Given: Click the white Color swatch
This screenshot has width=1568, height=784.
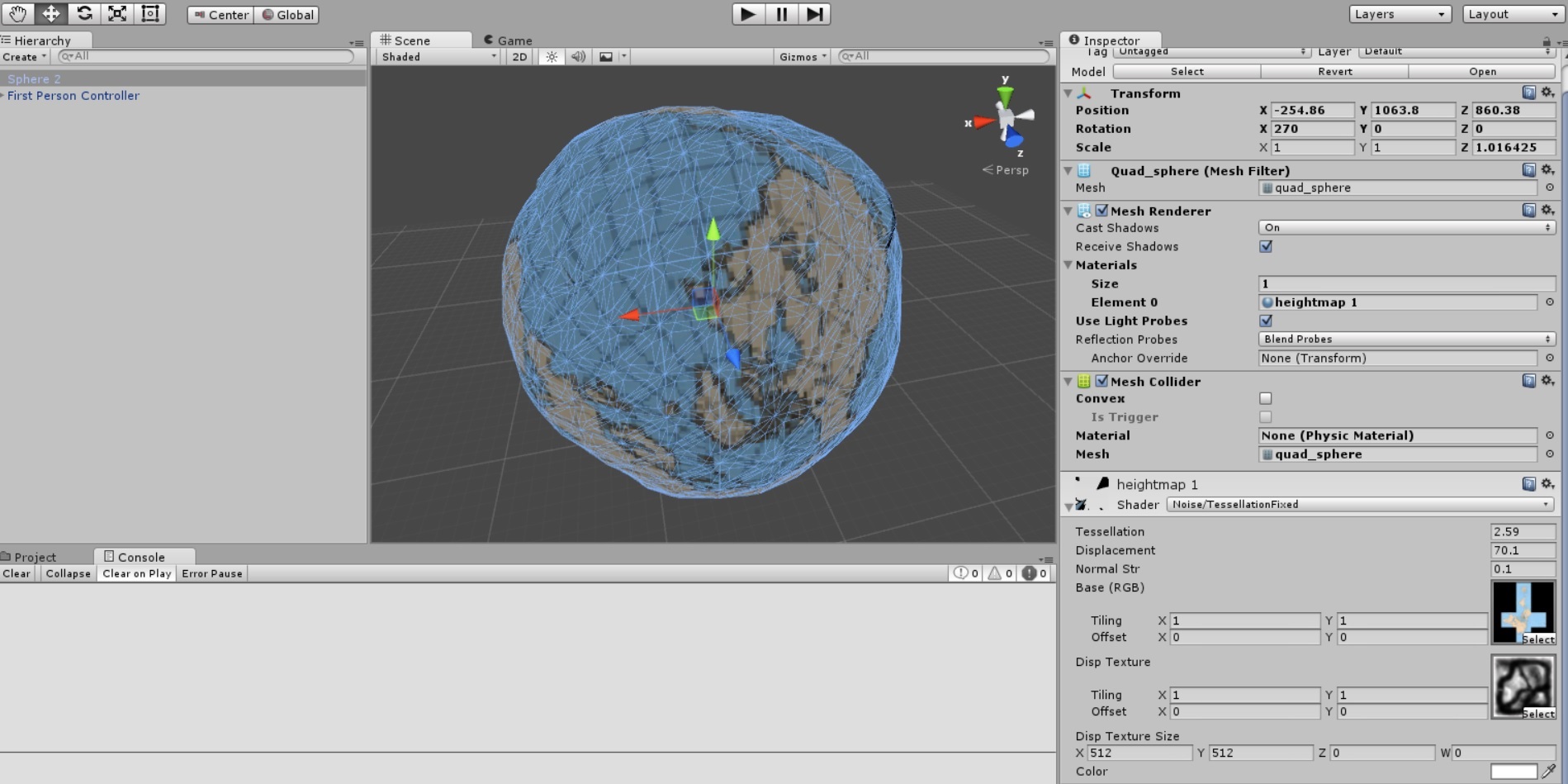Looking at the screenshot, I should (x=1514, y=771).
